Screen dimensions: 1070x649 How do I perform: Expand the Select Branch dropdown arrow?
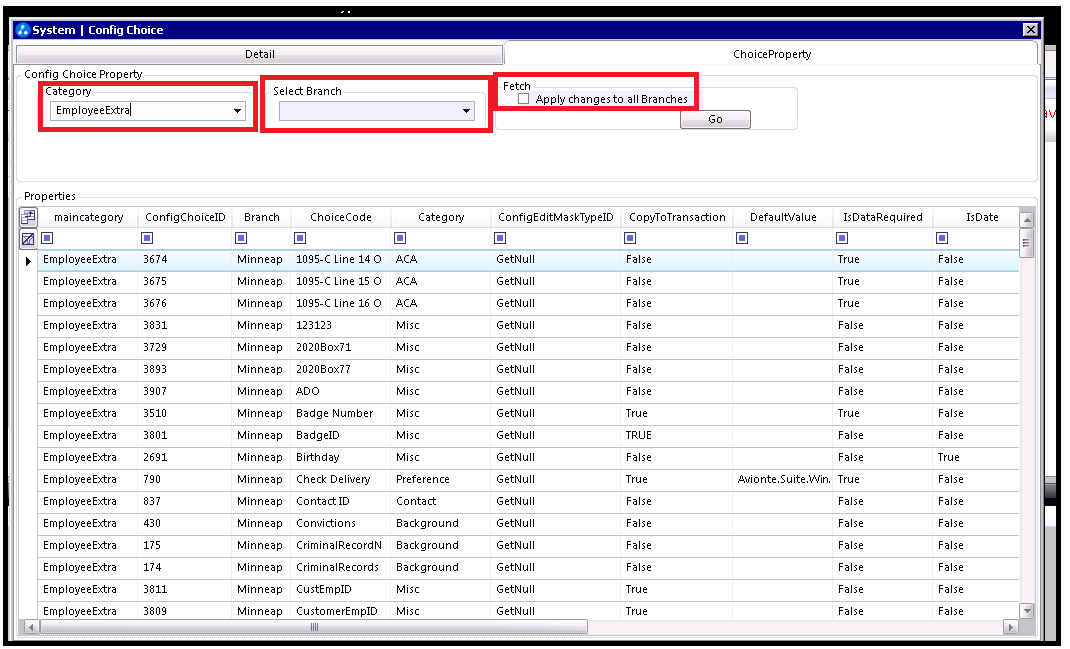467,111
